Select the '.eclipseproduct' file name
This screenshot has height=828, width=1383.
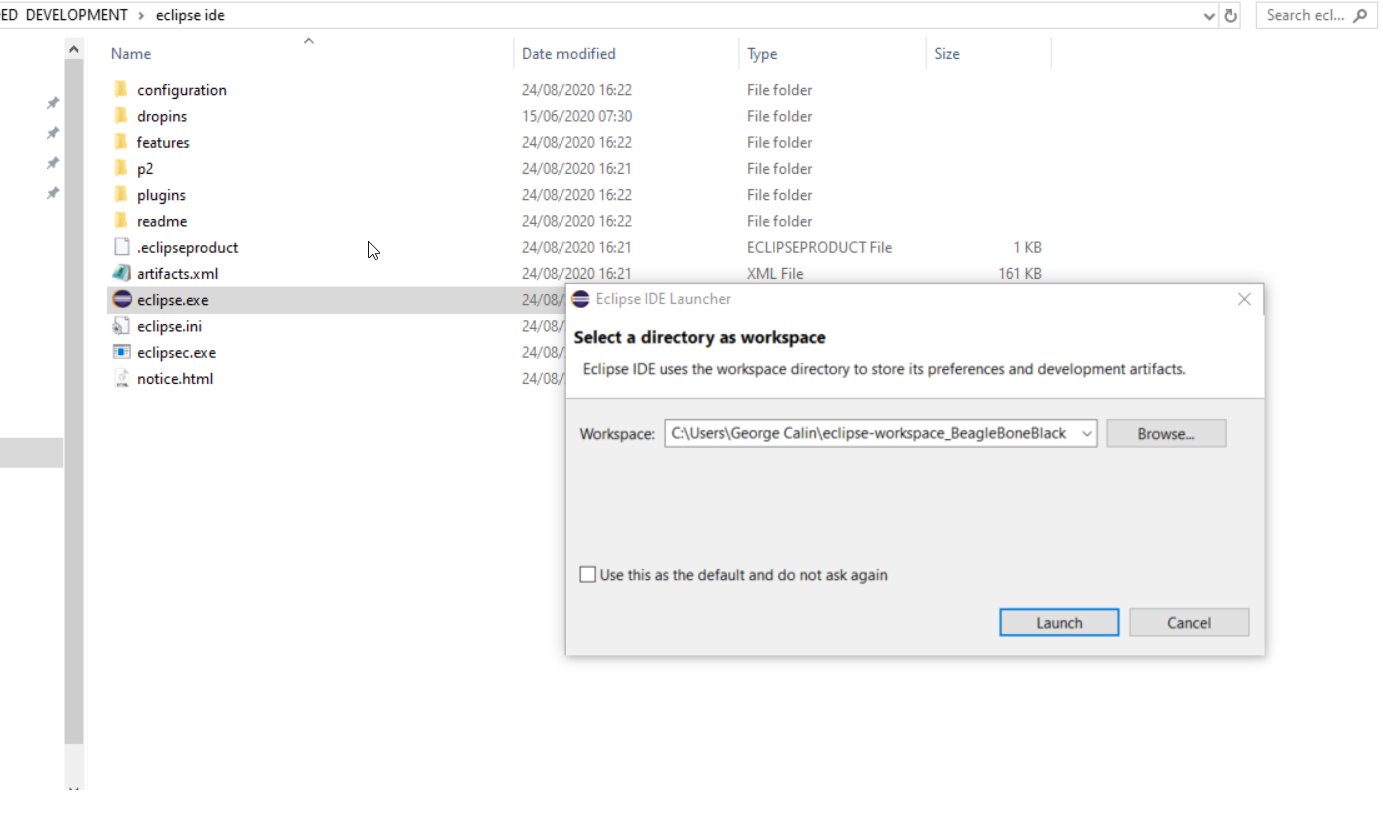pos(188,247)
